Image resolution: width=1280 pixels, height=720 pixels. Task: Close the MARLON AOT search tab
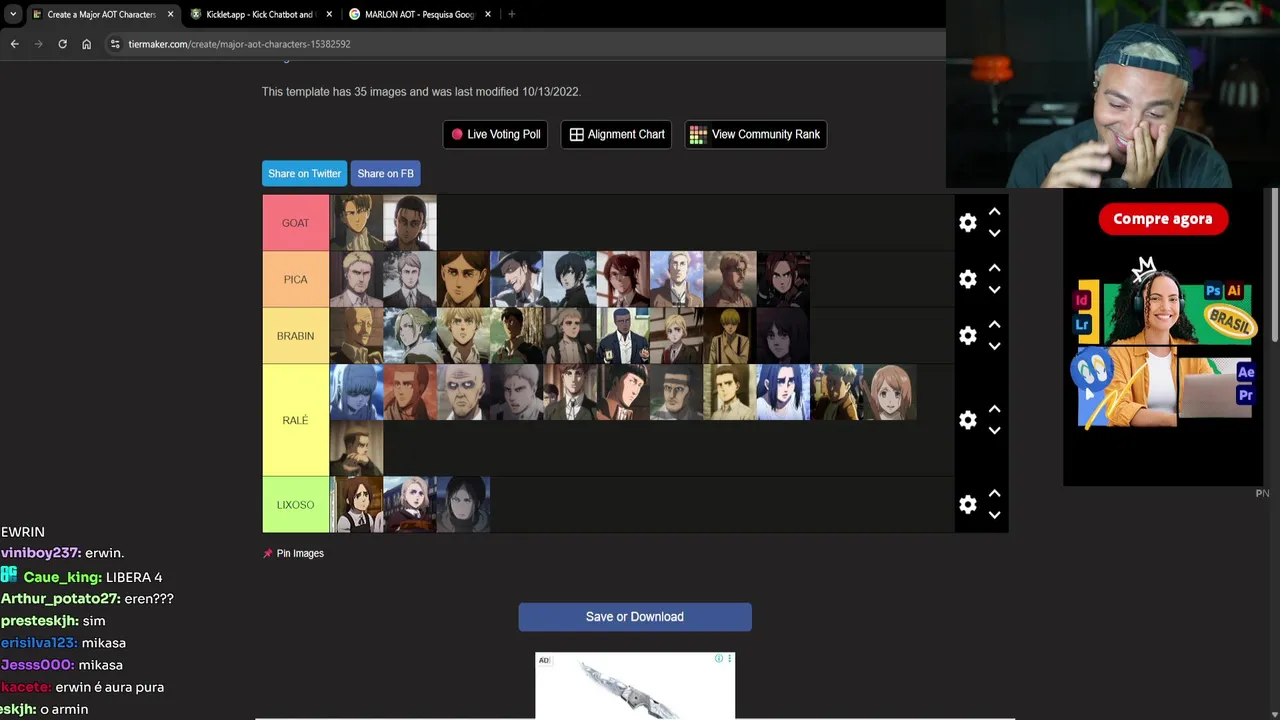click(x=488, y=14)
